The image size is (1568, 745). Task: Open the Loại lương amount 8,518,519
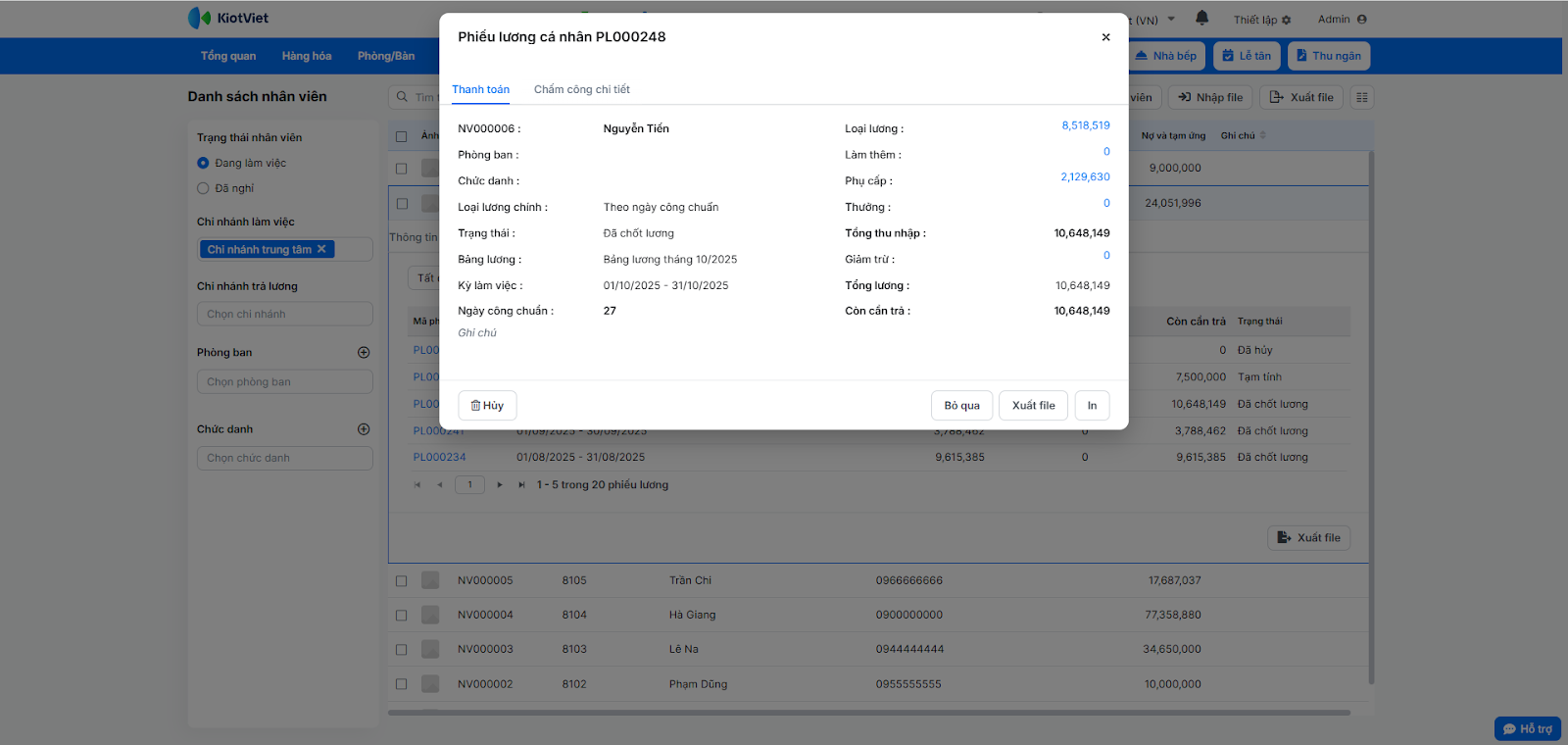coord(1086,125)
